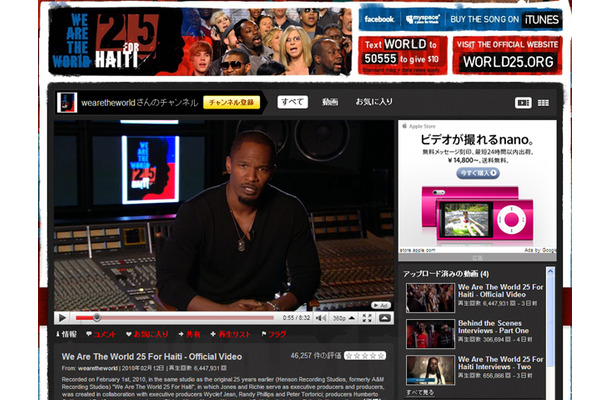
Task: Open the Official Video thumbnail in the sidebar
Action: tap(430, 298)
